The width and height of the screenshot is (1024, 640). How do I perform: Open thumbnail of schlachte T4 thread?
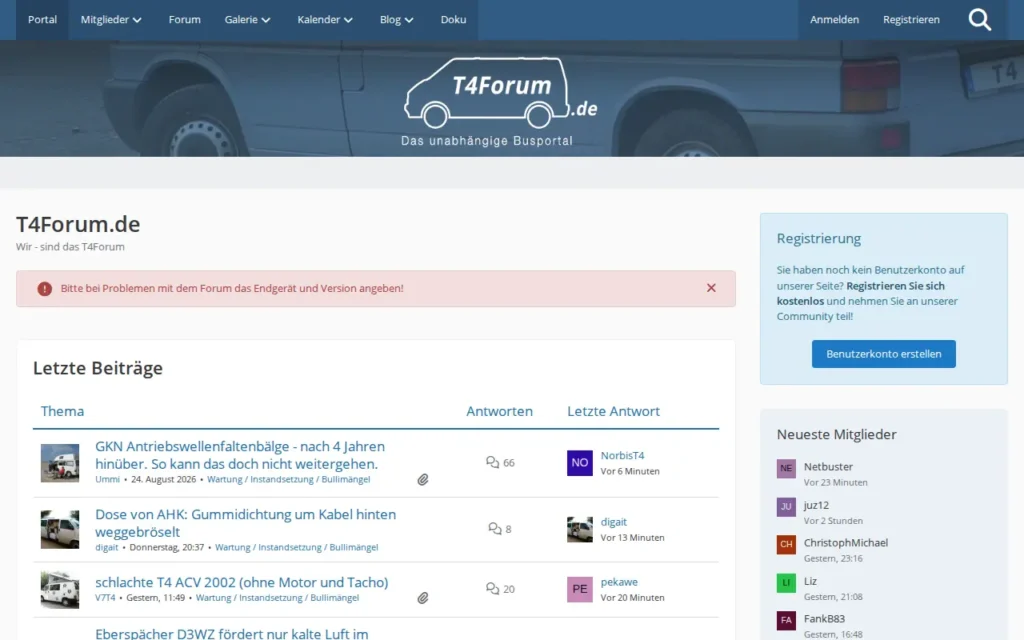(60, 589)
